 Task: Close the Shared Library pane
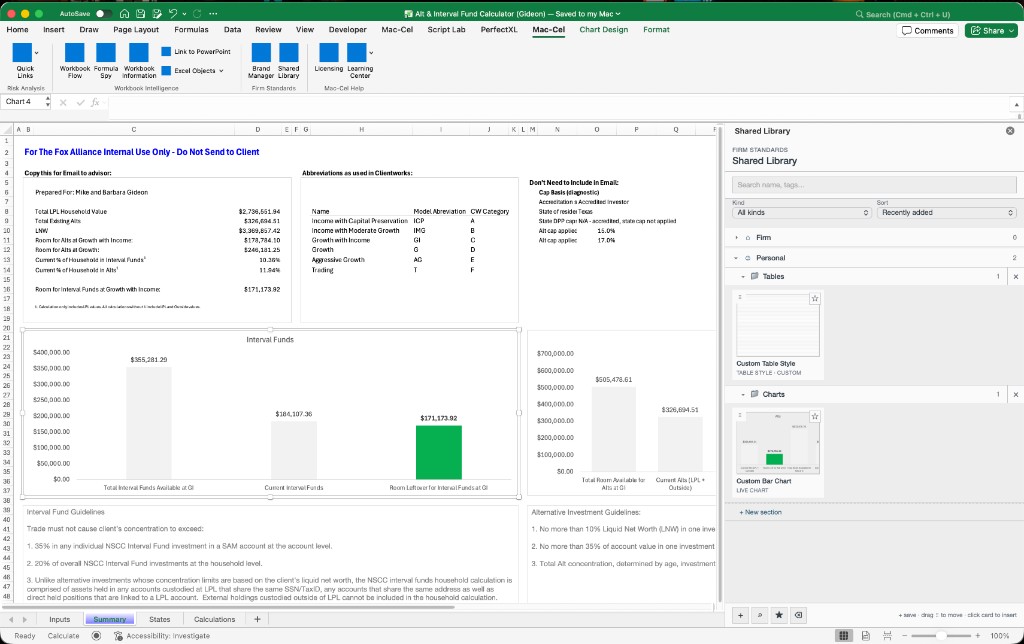coord(1010,131)
